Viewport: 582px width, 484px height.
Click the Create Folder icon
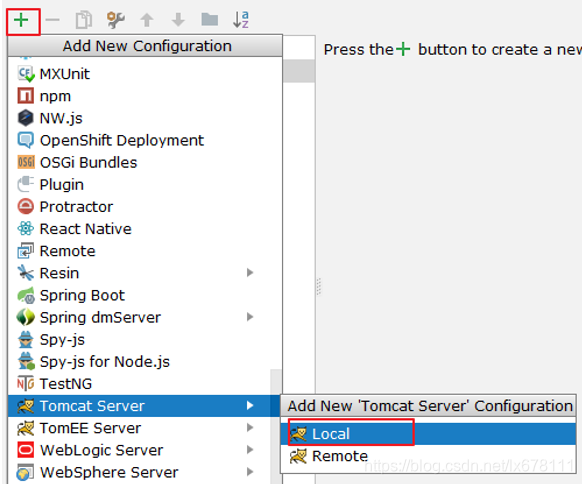(210, 20)
